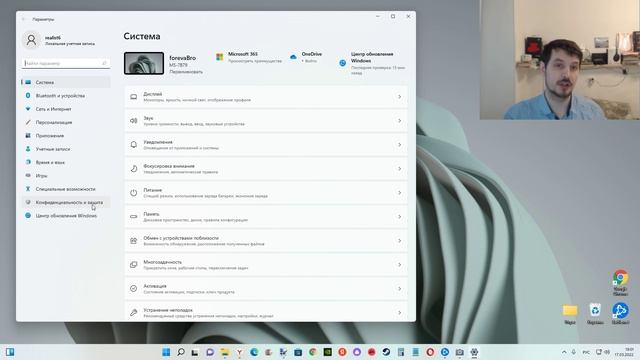
Task: Select the Персонализация brush icon in sidebar
Action: pos(28,122)
